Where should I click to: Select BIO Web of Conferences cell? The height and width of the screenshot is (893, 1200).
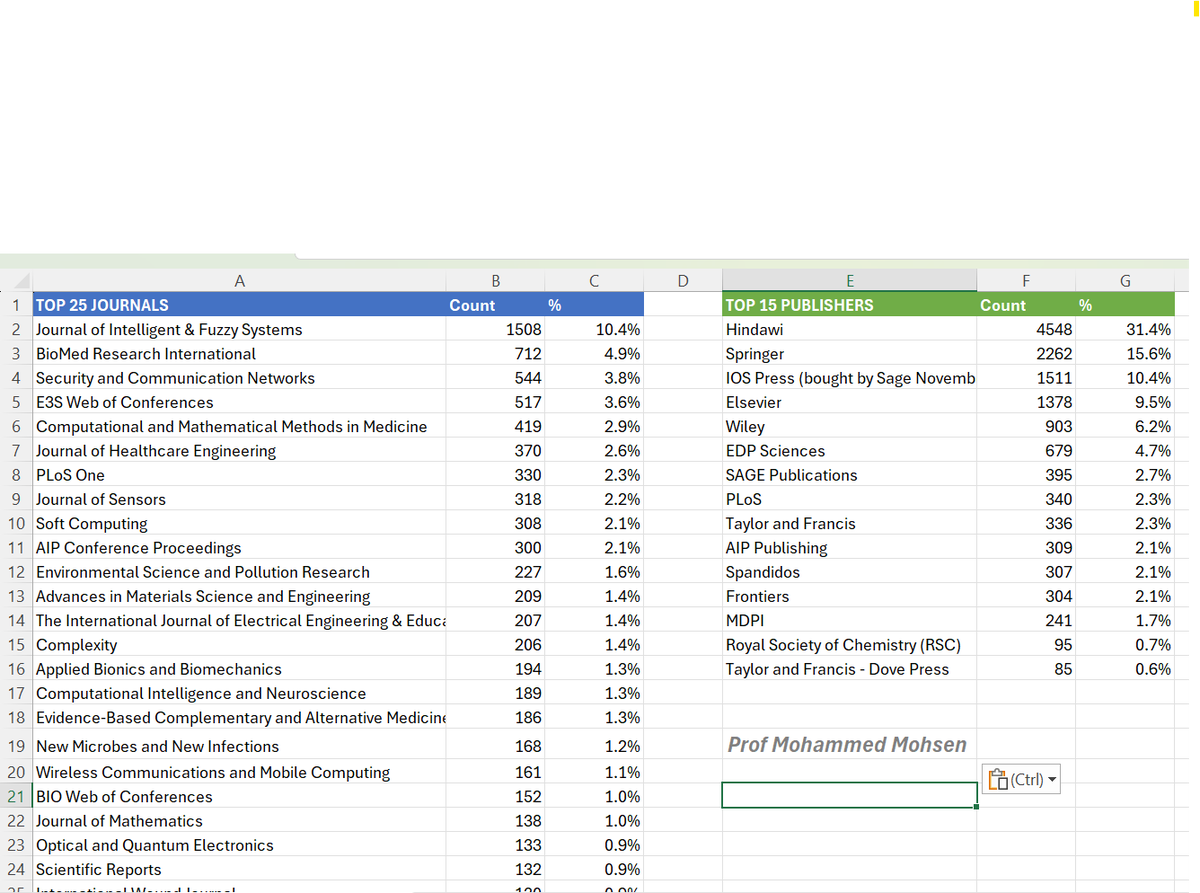click(239, 796)
